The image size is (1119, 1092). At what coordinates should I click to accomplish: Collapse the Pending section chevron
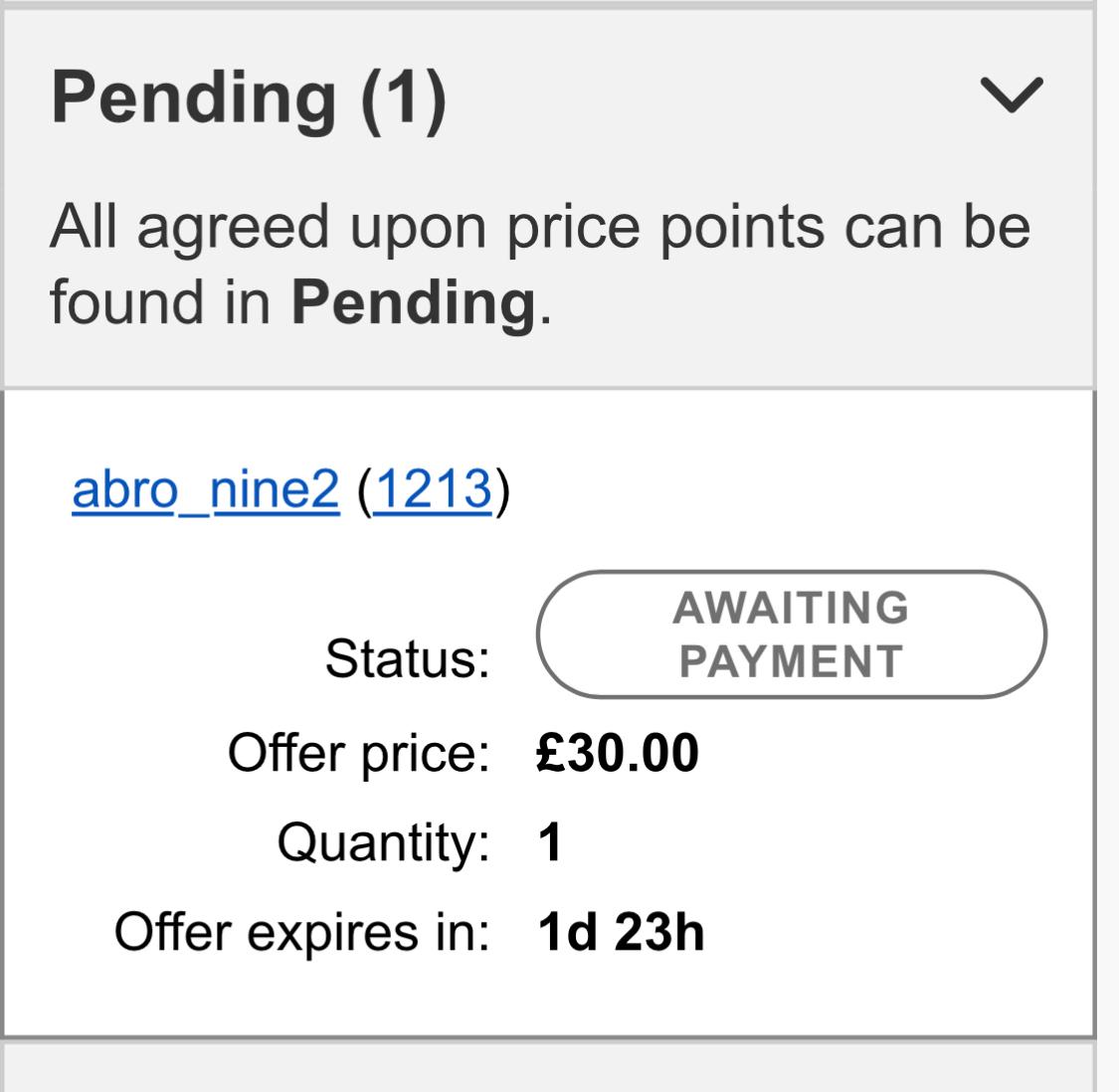1012,95
